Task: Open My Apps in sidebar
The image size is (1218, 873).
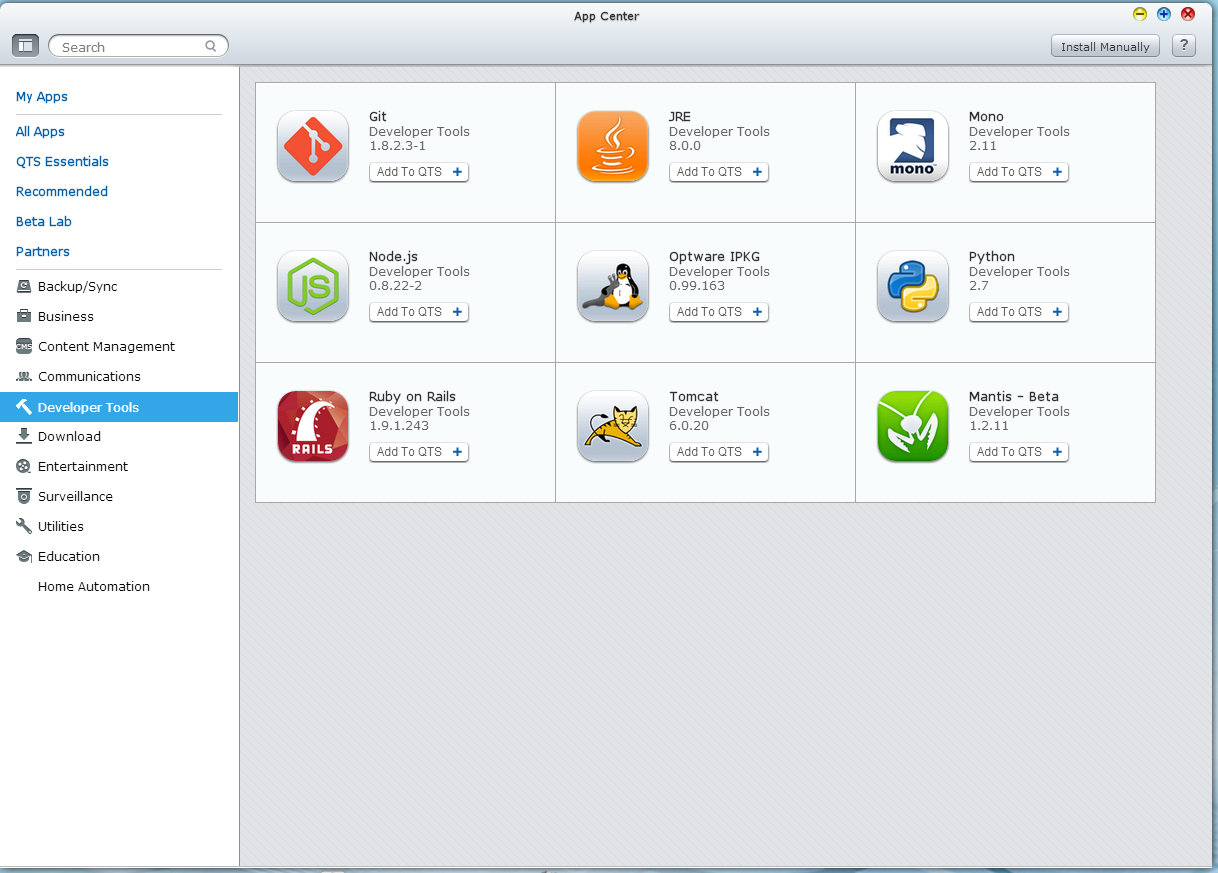Action: pos(42,96)
